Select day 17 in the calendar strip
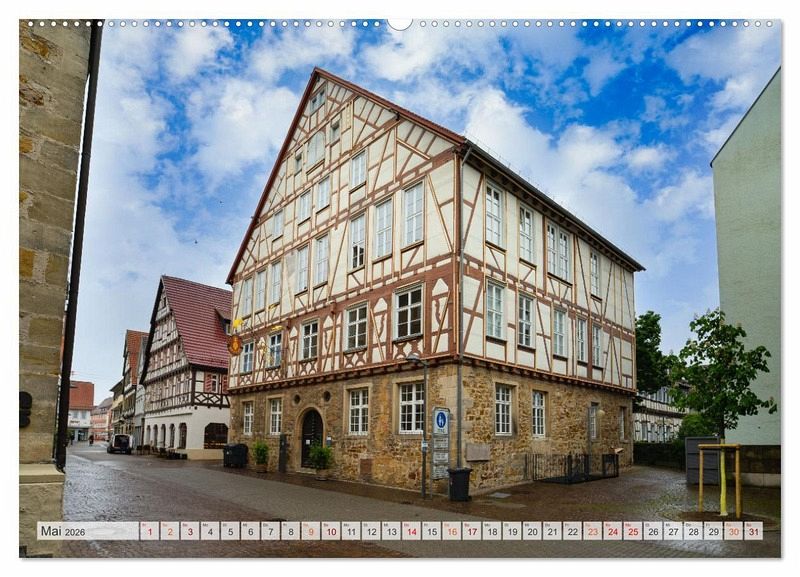 (x=472, y=531)
